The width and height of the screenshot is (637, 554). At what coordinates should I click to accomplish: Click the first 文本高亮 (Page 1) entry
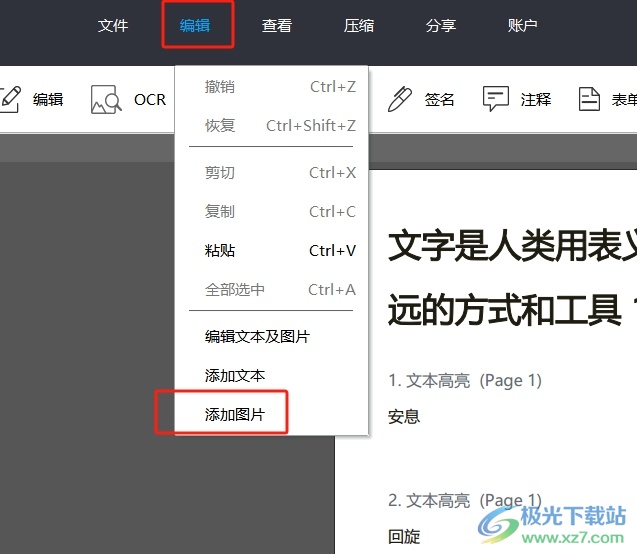tap(465, 380)
